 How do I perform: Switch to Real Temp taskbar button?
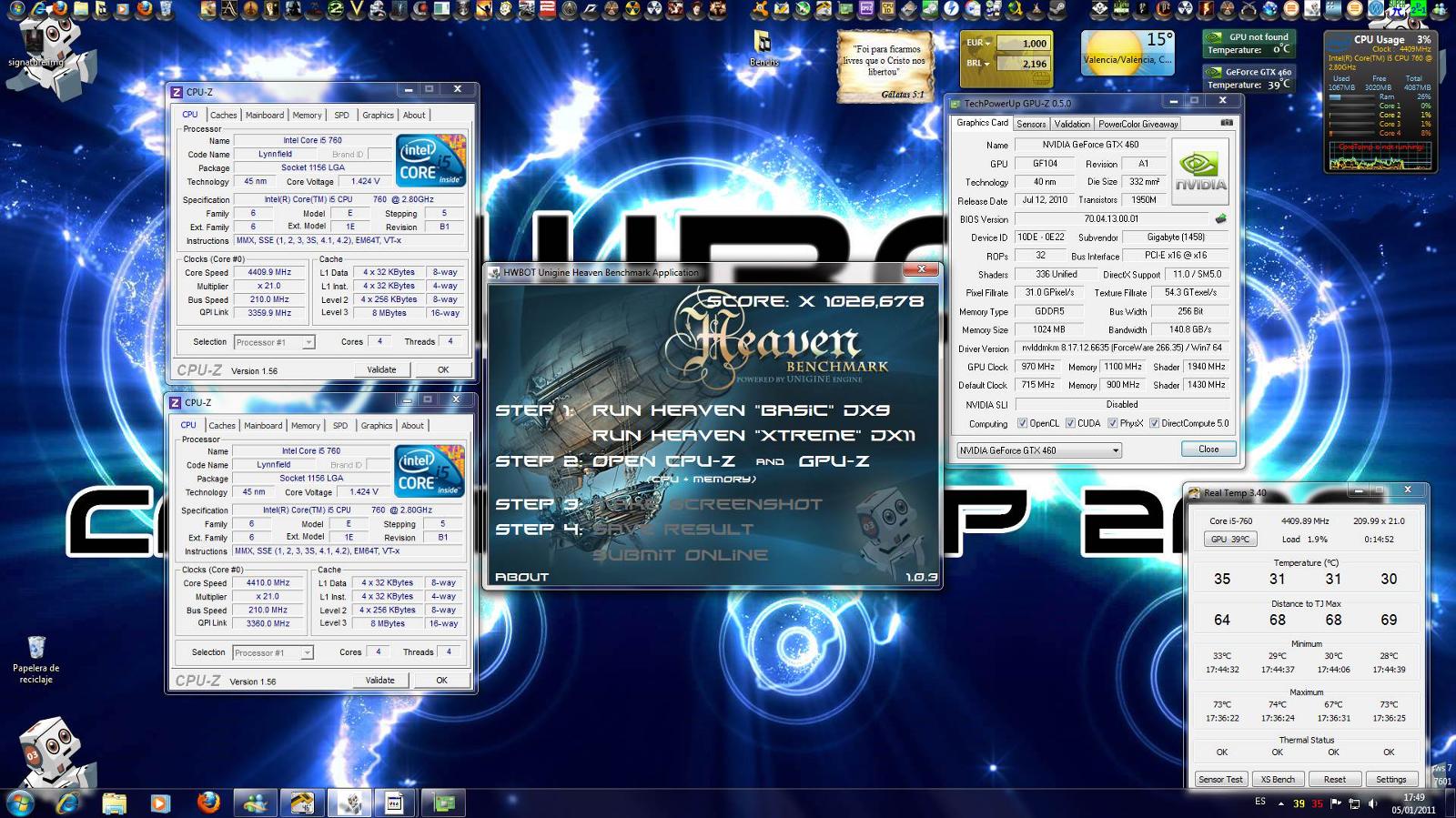click(x=303, y=803)
